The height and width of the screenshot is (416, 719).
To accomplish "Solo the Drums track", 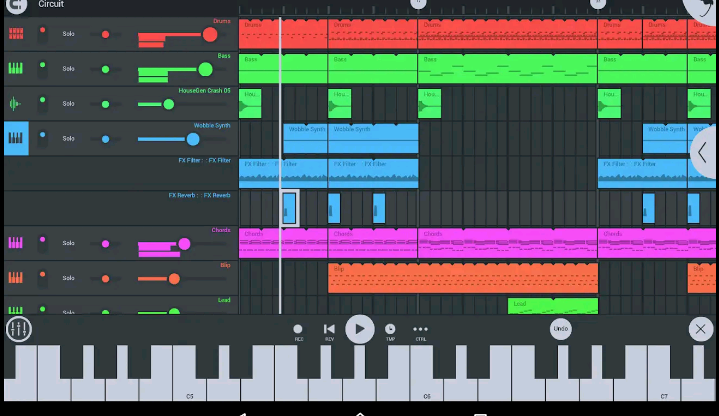I will (68, 34).
